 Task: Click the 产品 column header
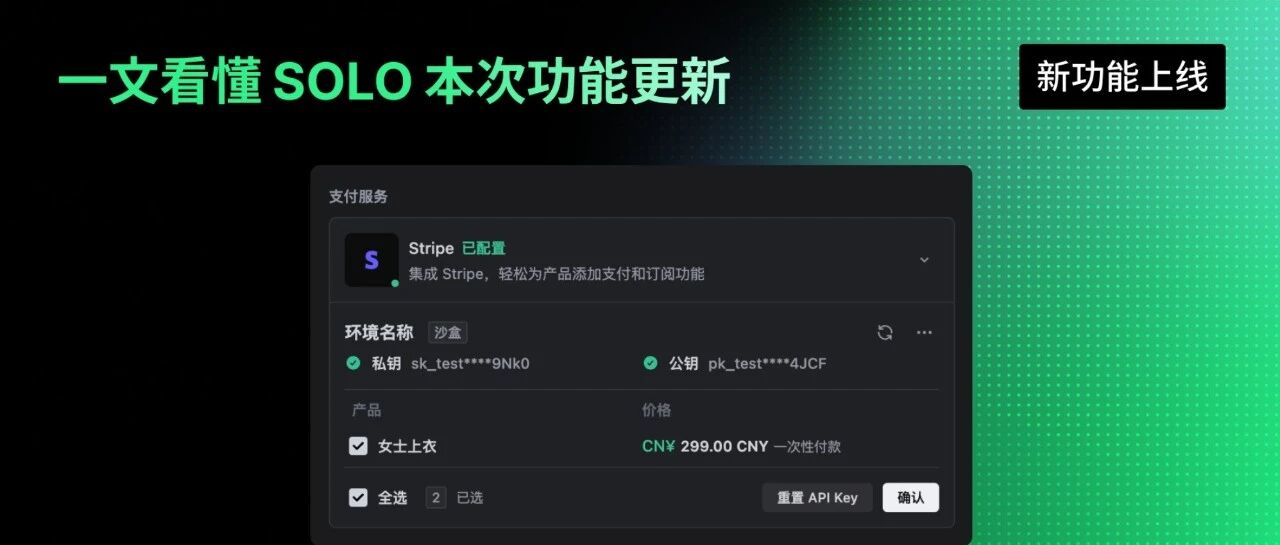pyautogui.click(x=366, y=410)
